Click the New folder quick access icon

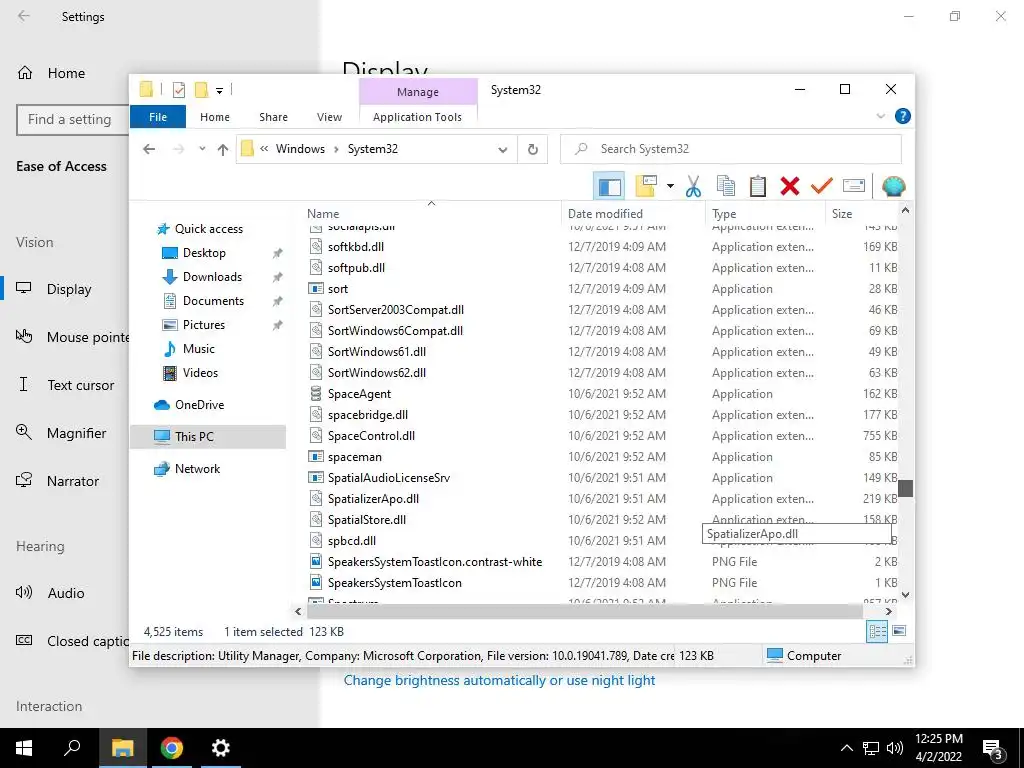tap(201, 90)
